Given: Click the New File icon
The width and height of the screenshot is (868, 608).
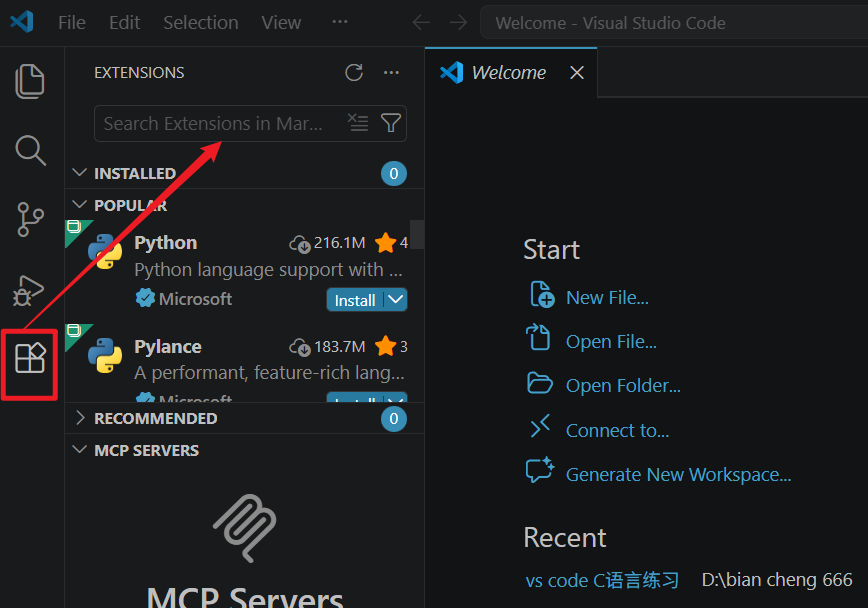Looking at the screenshot, I should pos(542,294).
